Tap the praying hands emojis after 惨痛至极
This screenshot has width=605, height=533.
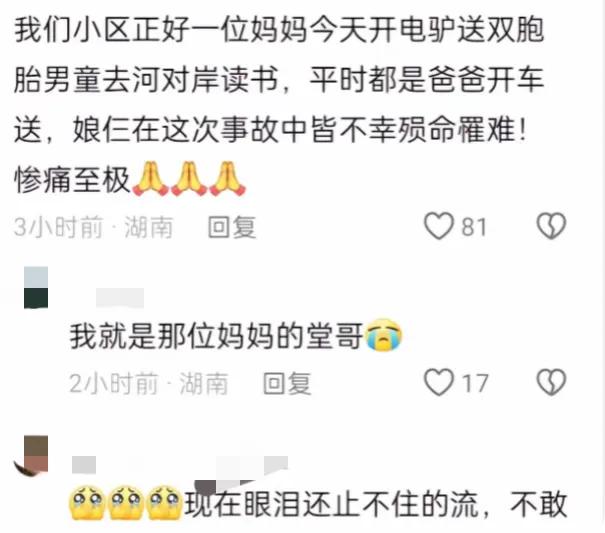189,179
